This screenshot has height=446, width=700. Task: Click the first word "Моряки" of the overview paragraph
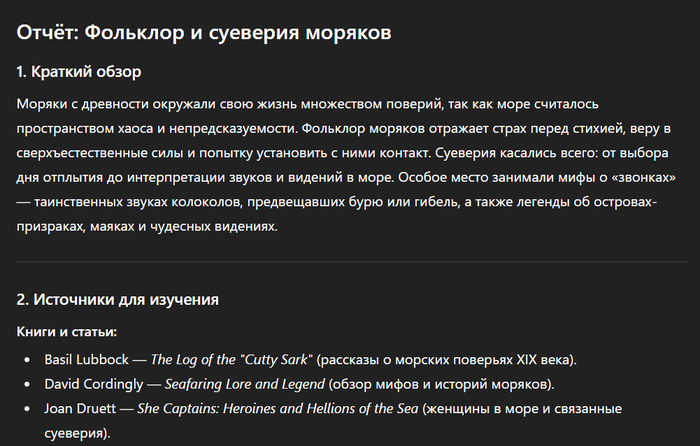pos(44,104)
